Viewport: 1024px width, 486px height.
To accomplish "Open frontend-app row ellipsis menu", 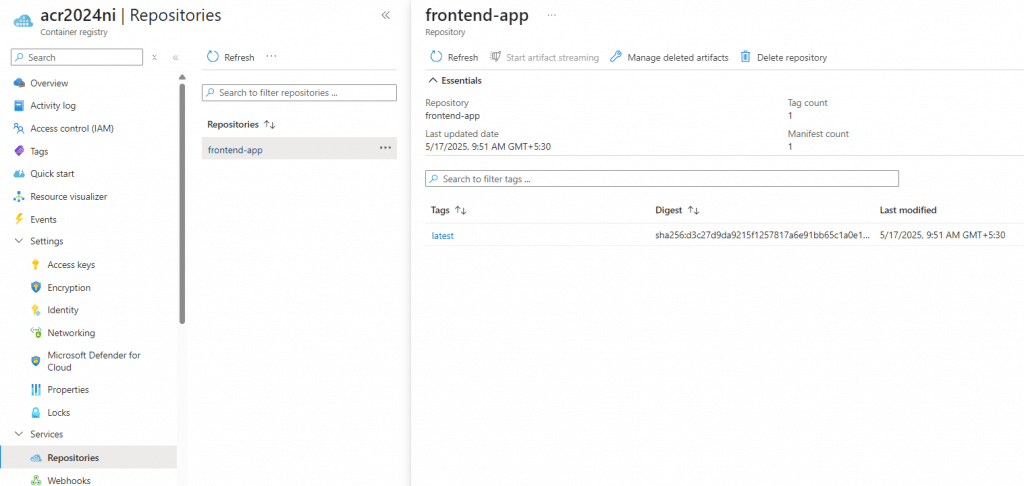I will 385,149.
